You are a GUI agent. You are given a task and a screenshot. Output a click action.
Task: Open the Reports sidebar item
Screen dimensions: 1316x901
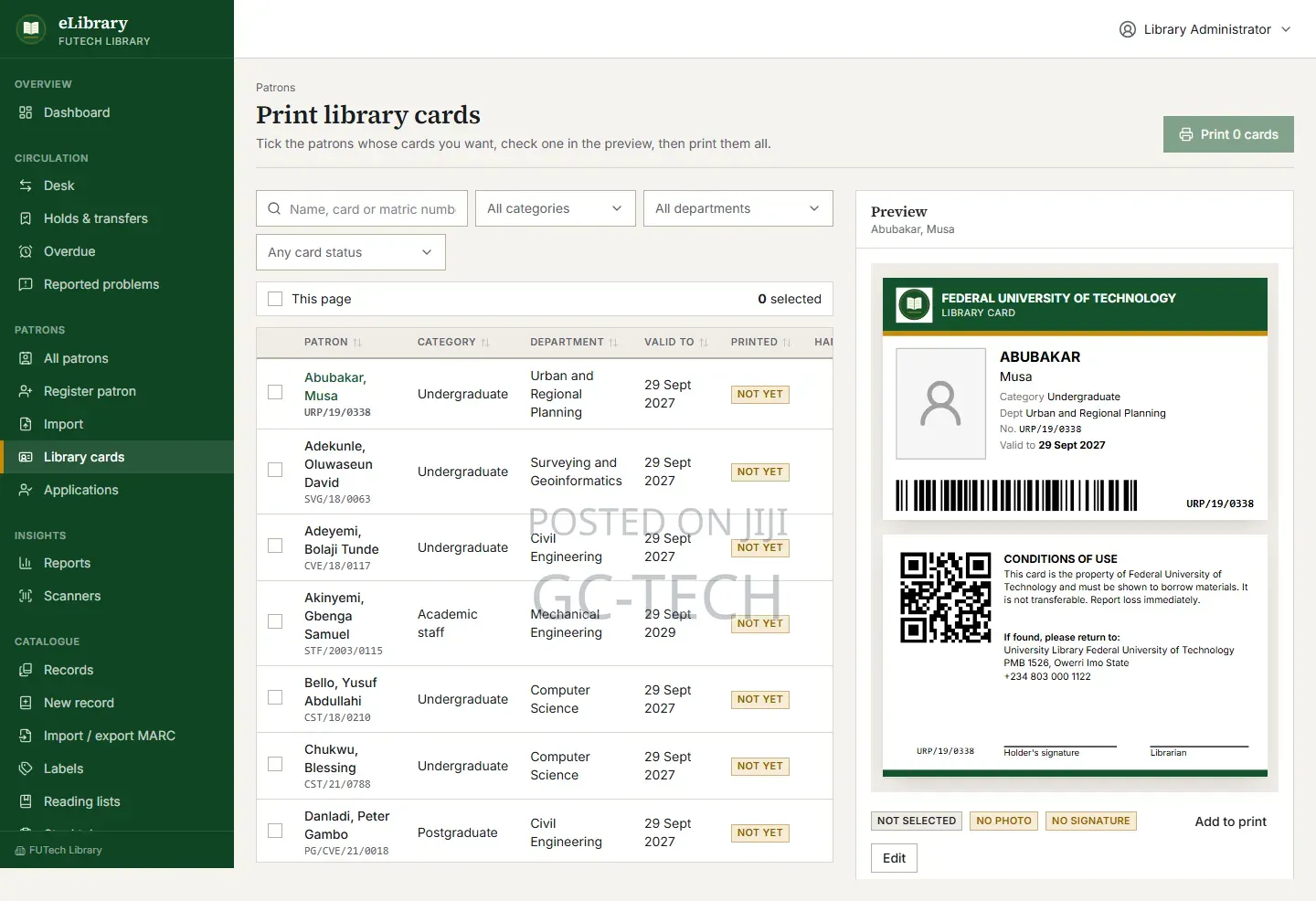117,563
